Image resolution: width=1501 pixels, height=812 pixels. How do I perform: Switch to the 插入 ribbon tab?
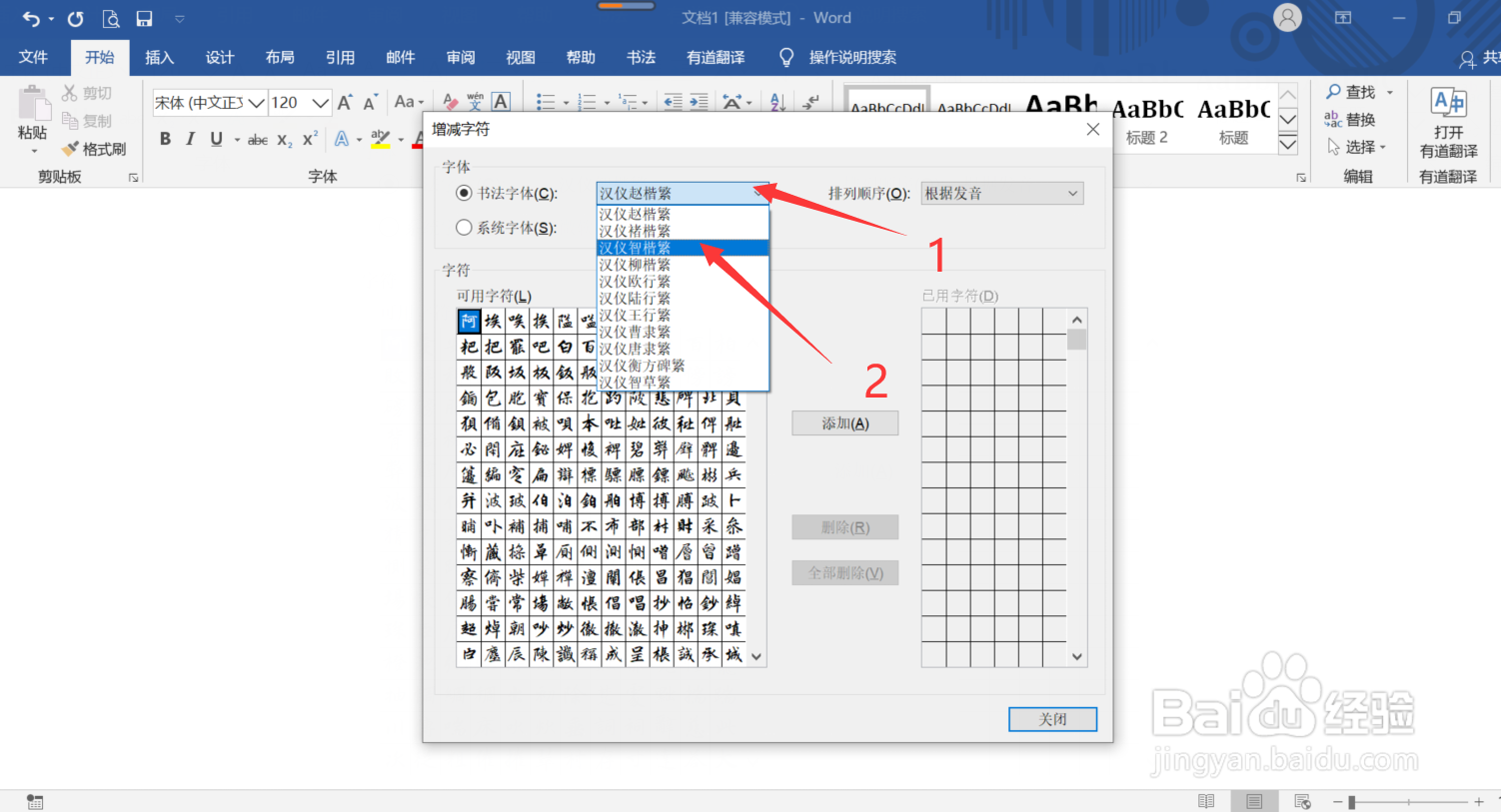[x=160, y=57]
